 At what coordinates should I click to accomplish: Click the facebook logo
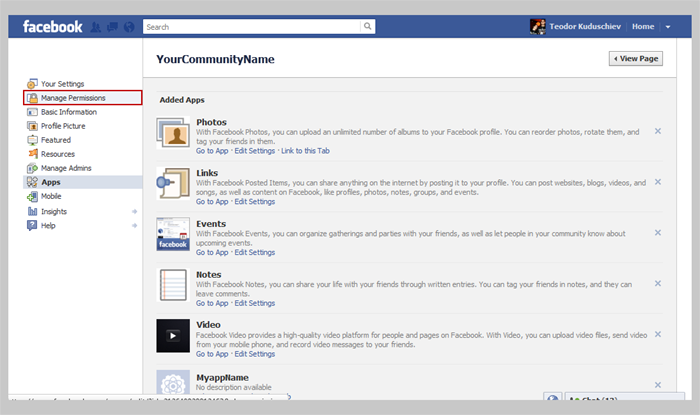pos(52,27)
